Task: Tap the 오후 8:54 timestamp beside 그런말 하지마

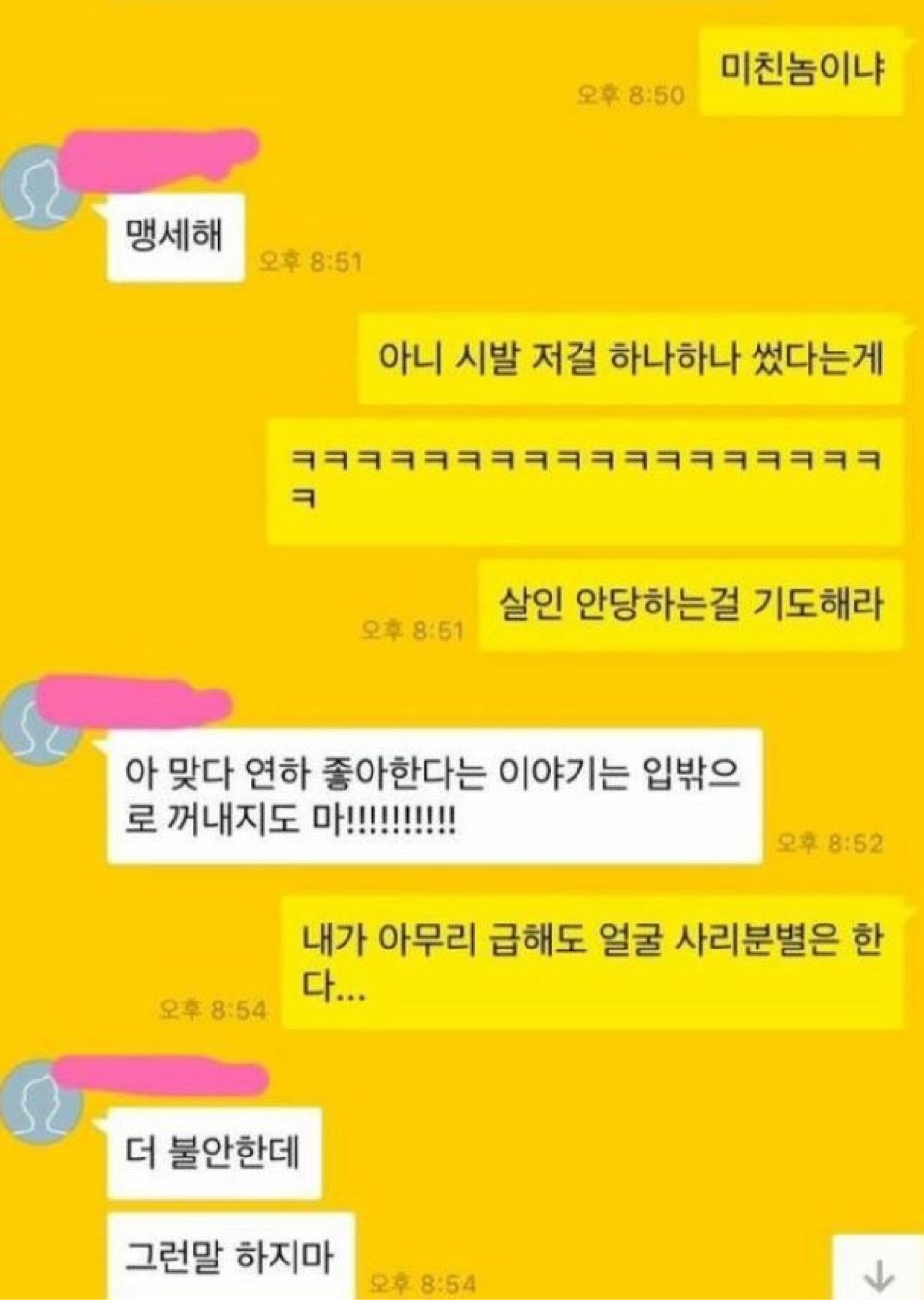Action: 422,1284
